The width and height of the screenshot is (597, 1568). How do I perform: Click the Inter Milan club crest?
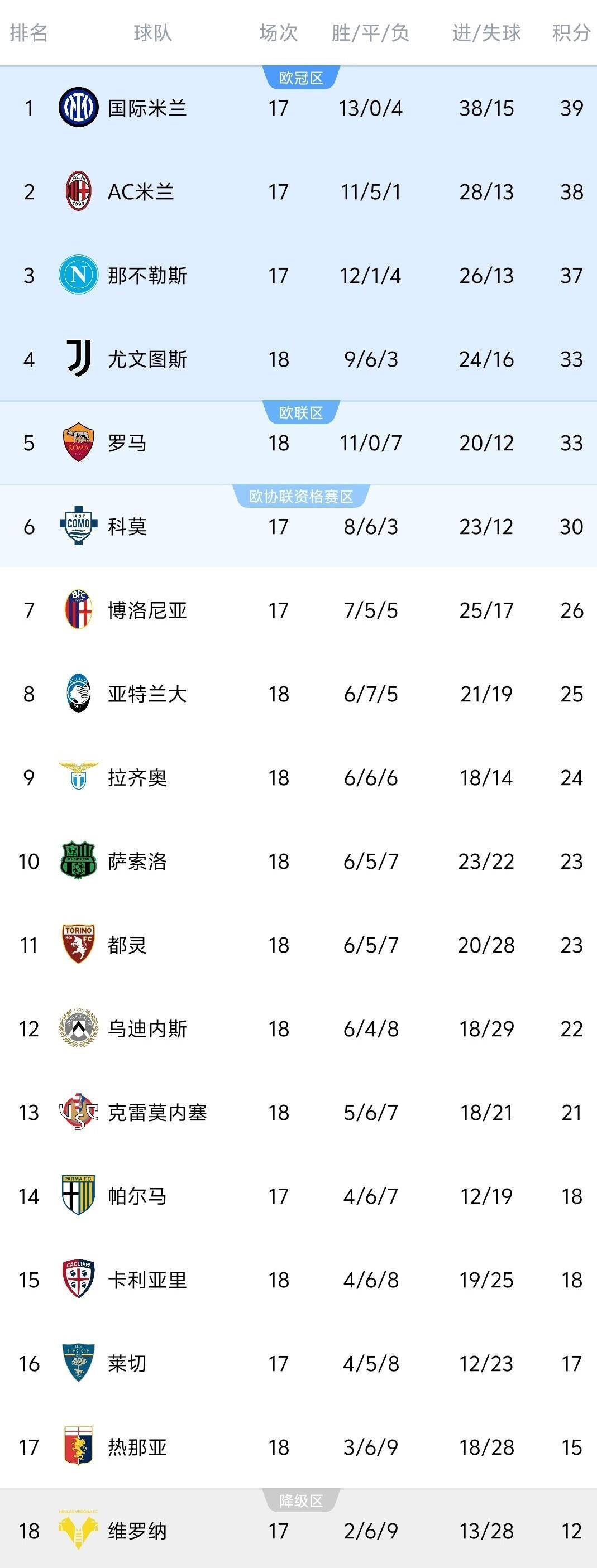(78, 107)
